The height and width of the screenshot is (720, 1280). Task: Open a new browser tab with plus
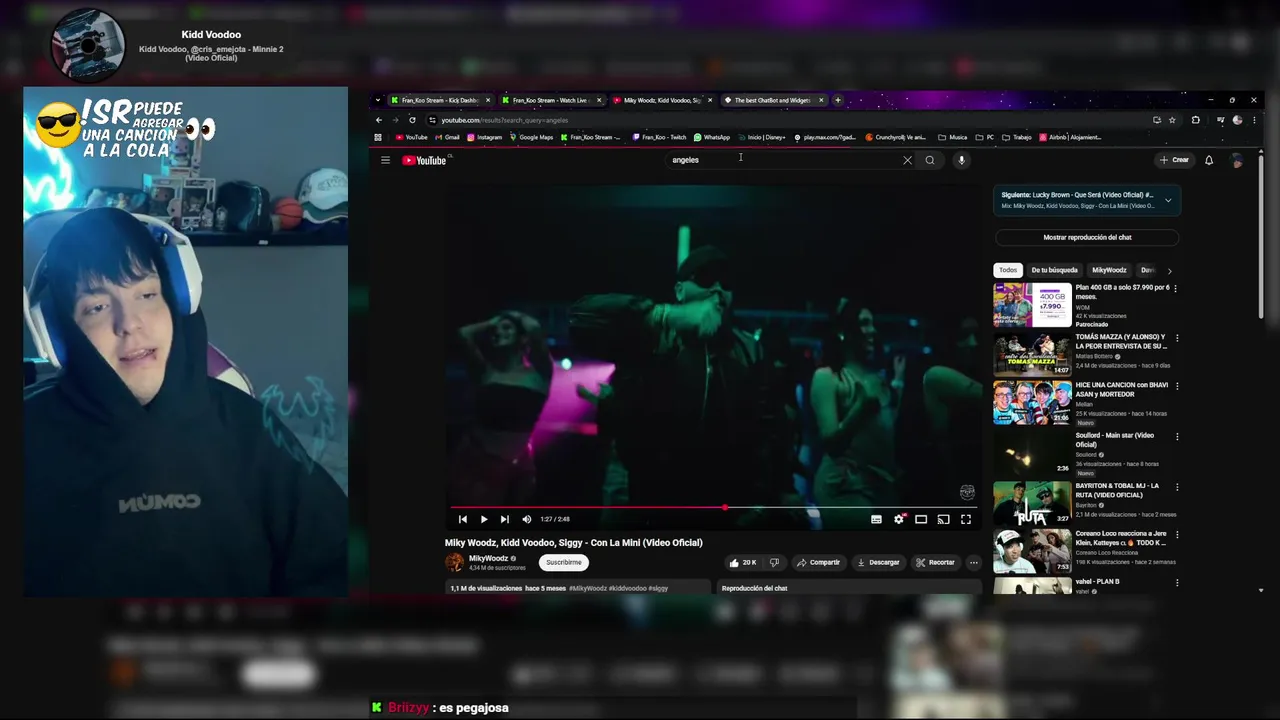[838, 100]
